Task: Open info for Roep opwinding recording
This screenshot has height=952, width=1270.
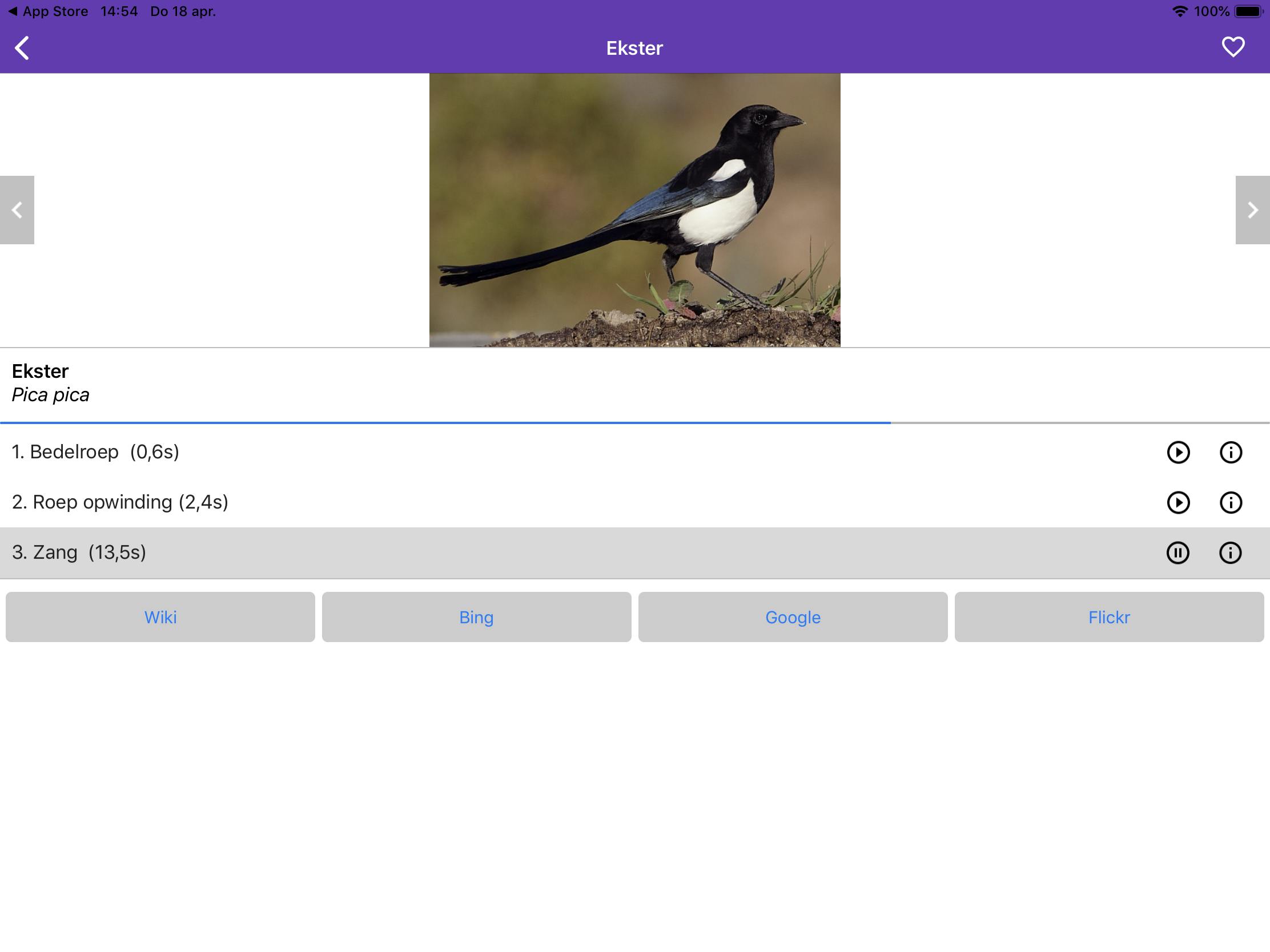Action: [1231, 503]
